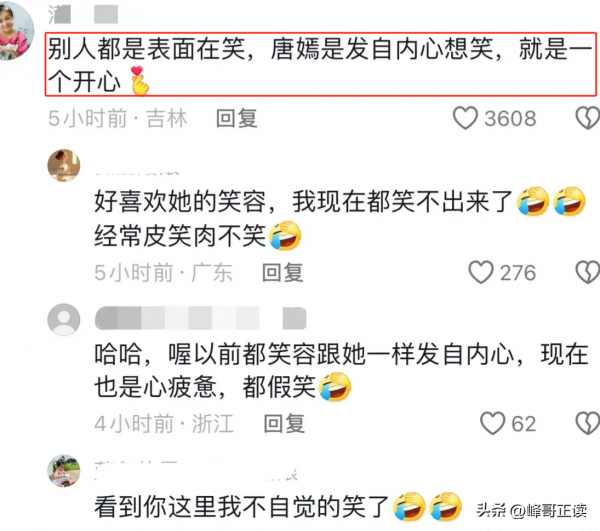This screenshot has width=600, height=531.
Task: Reply to the 广东 comment
Action: [x=283, y=273]
